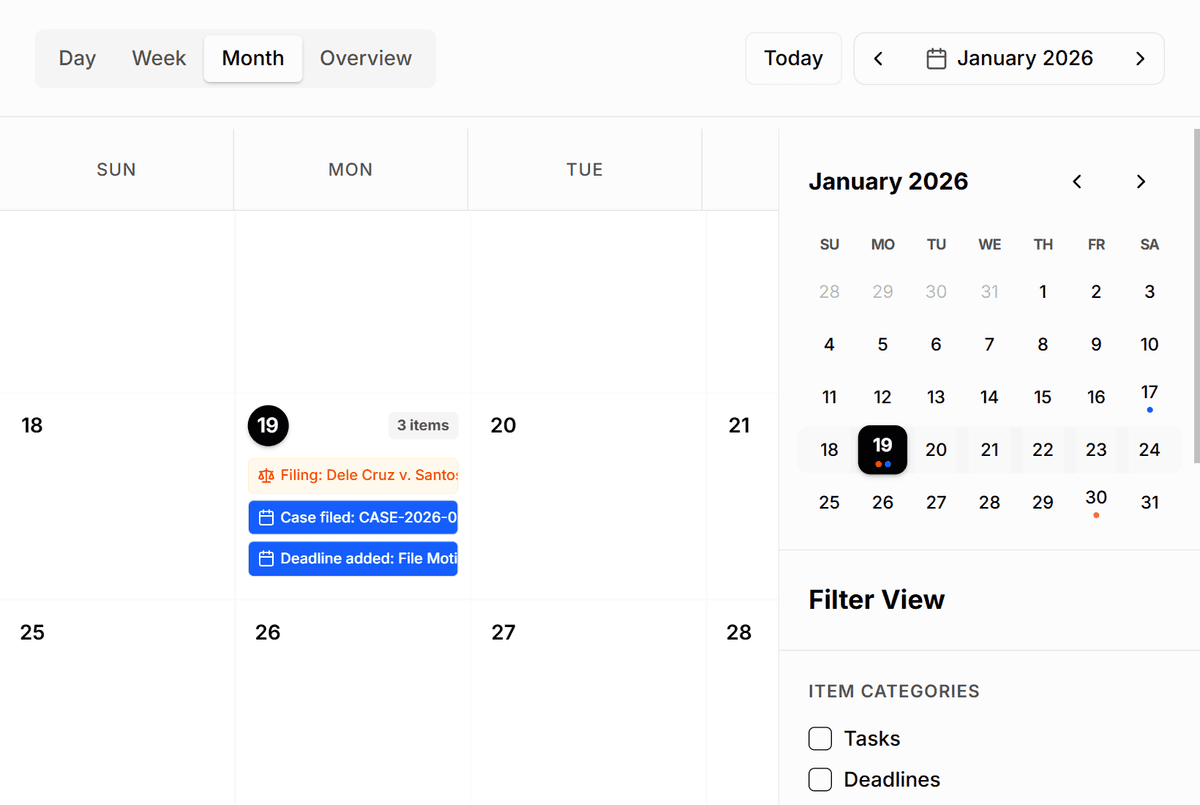Click the calendar icon inside the January 2026 picker
1200x805 pixels.
[x=935, y=58]
